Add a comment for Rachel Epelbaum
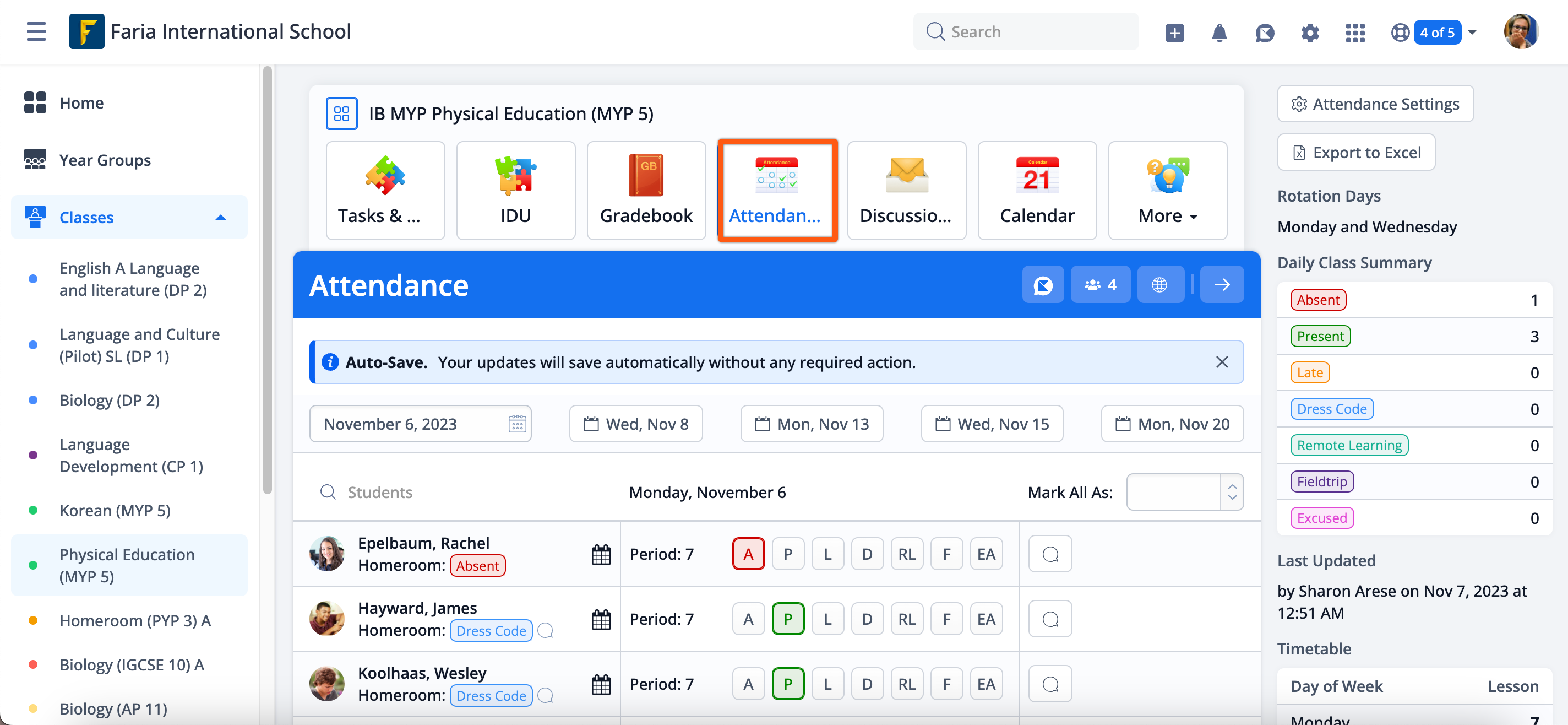 pyautogui.click(x=1050, y=554)
